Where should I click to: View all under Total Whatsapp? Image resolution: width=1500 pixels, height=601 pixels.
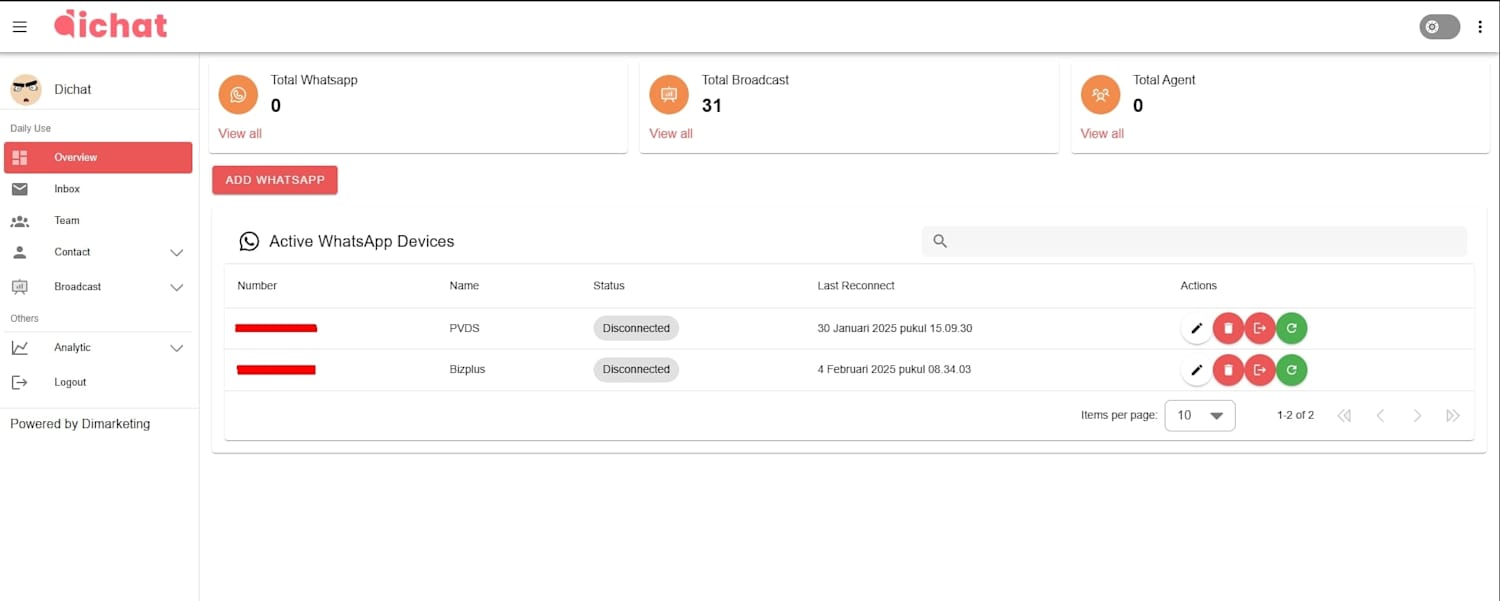(240, 133)
